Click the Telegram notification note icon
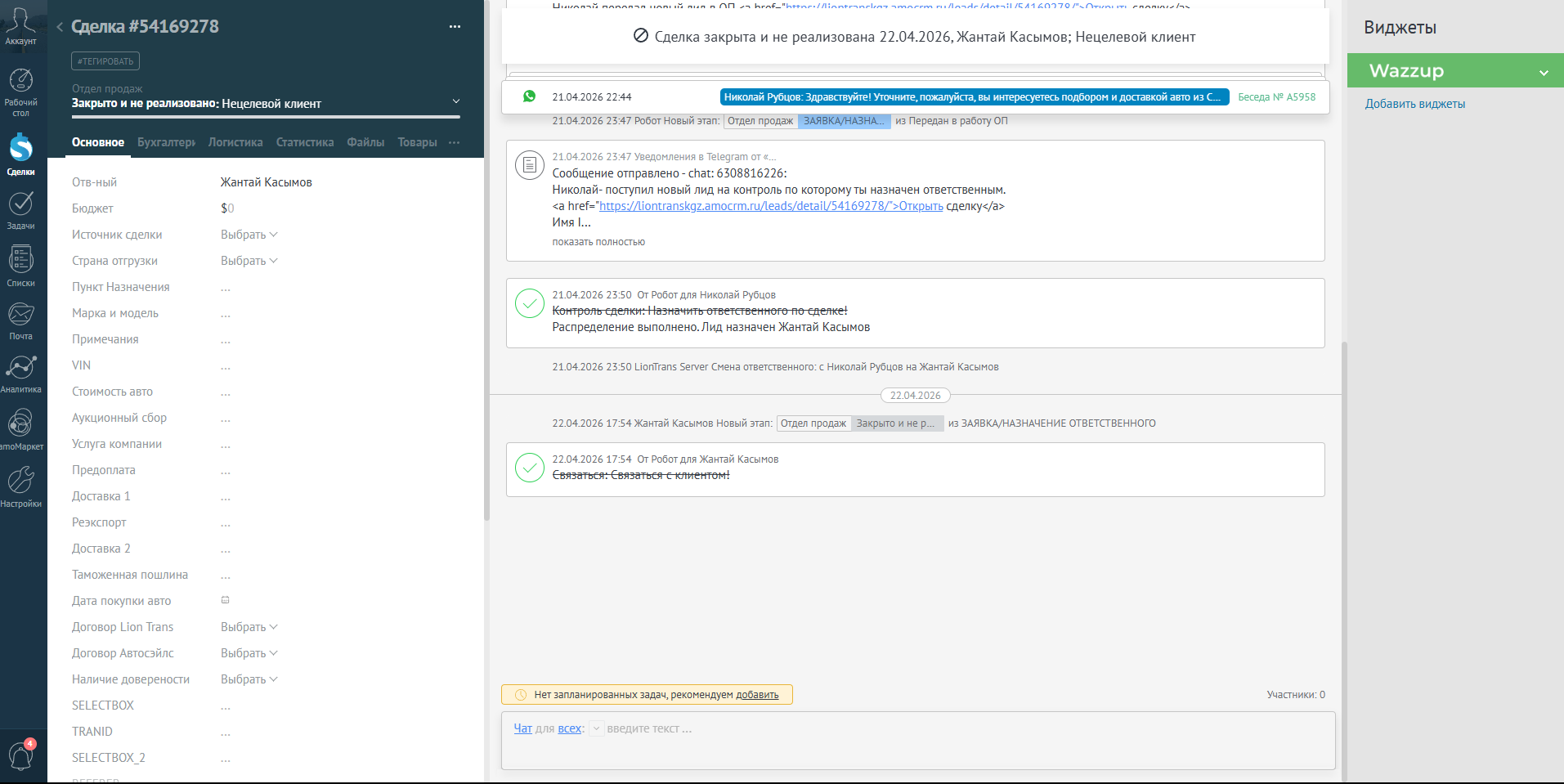This screenshot has width=1564, height=784. click(530, 165)
